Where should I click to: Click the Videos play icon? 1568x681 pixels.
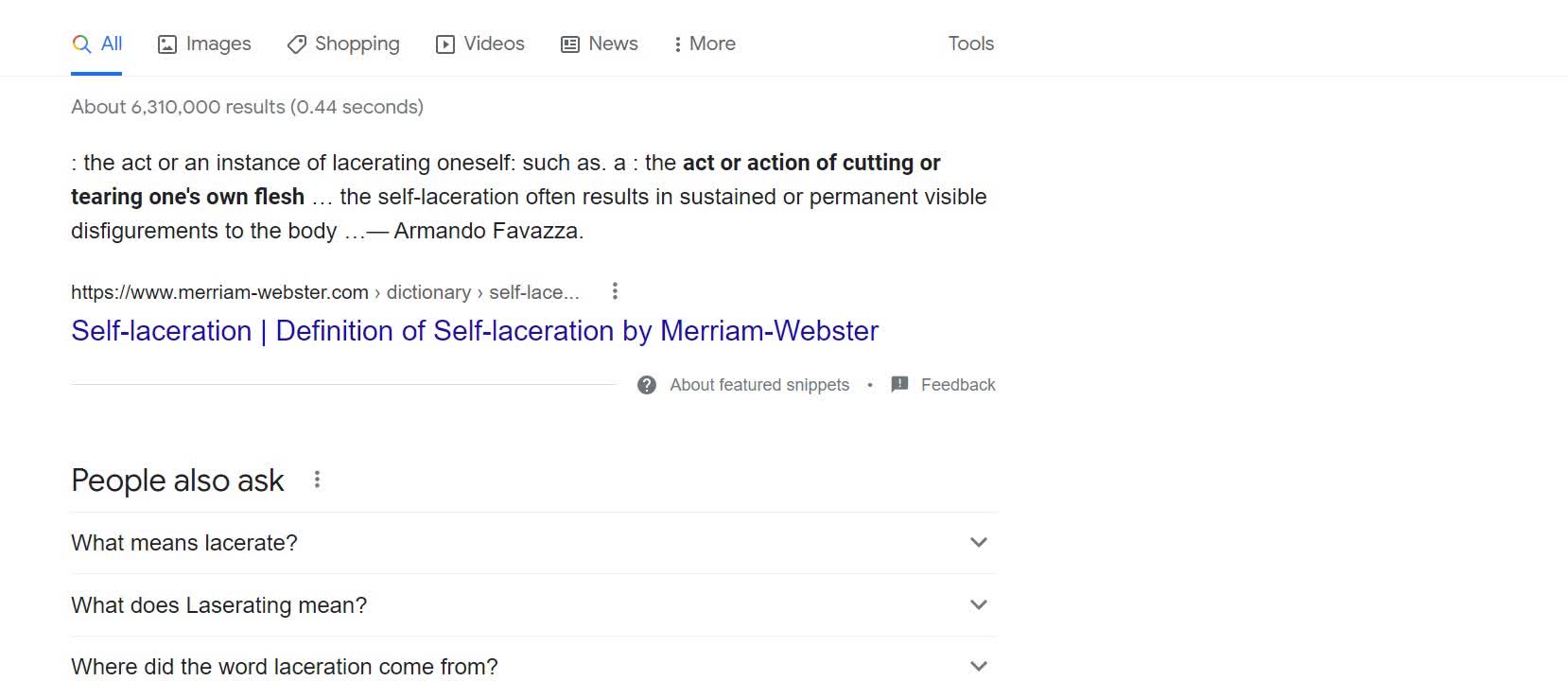(x=445, y=44)
